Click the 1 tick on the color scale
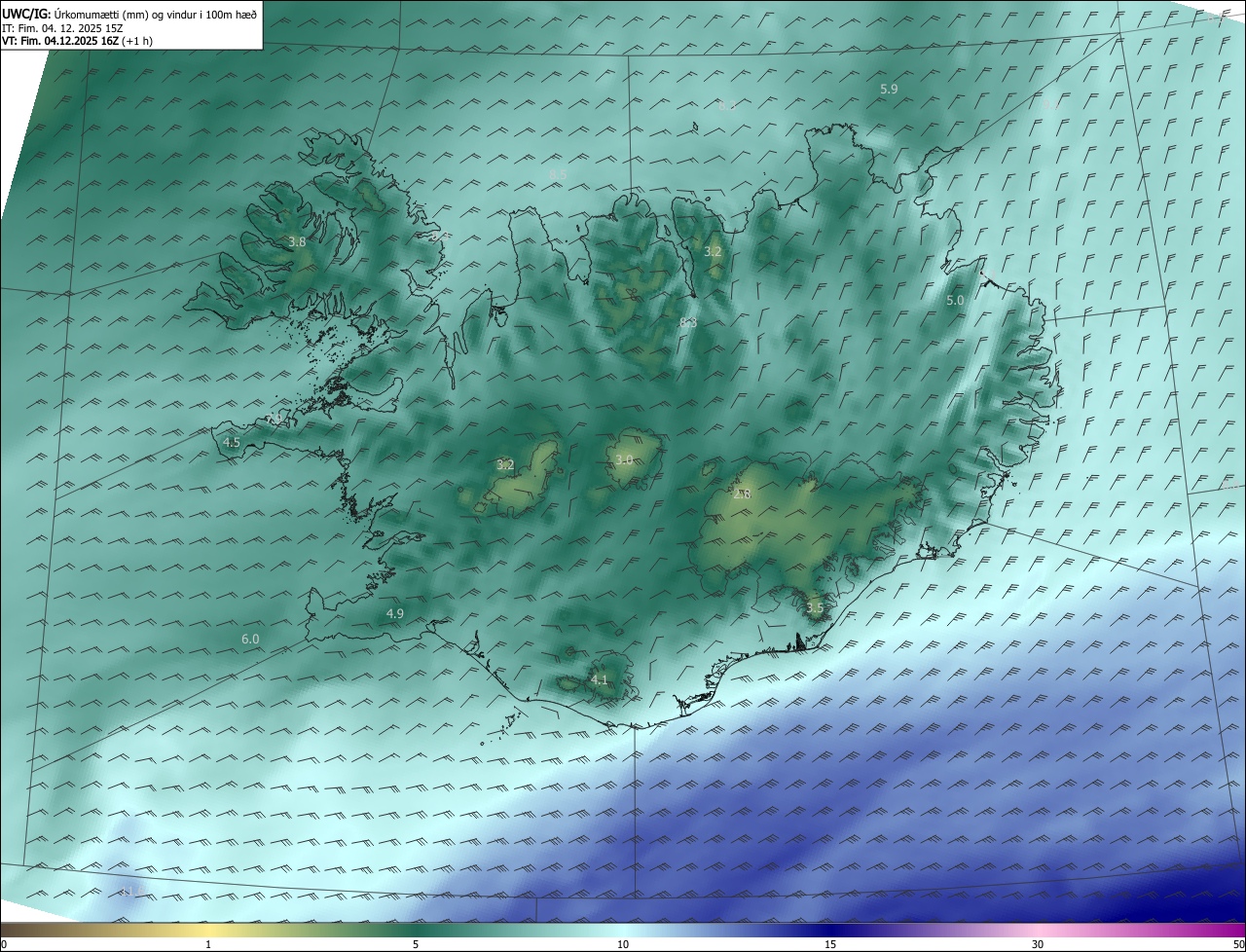This screenshot has width=1246, height=952. (208, 944)
